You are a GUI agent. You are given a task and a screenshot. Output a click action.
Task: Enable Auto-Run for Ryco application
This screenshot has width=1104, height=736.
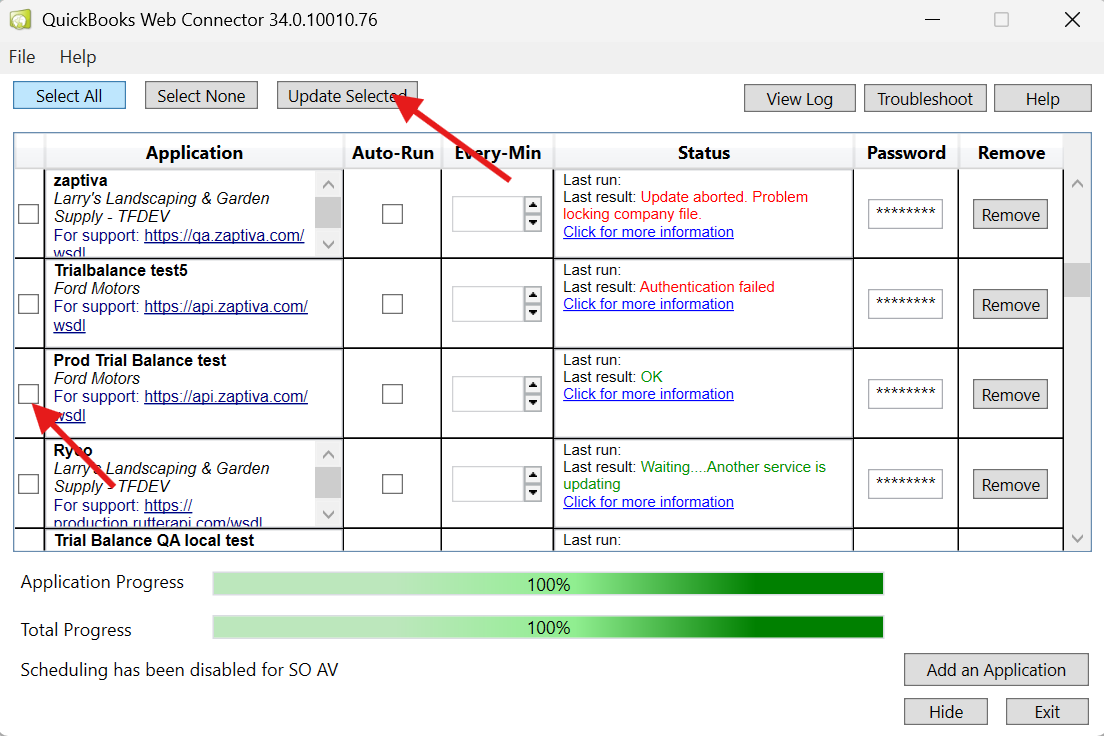click(x=393, y=484)
